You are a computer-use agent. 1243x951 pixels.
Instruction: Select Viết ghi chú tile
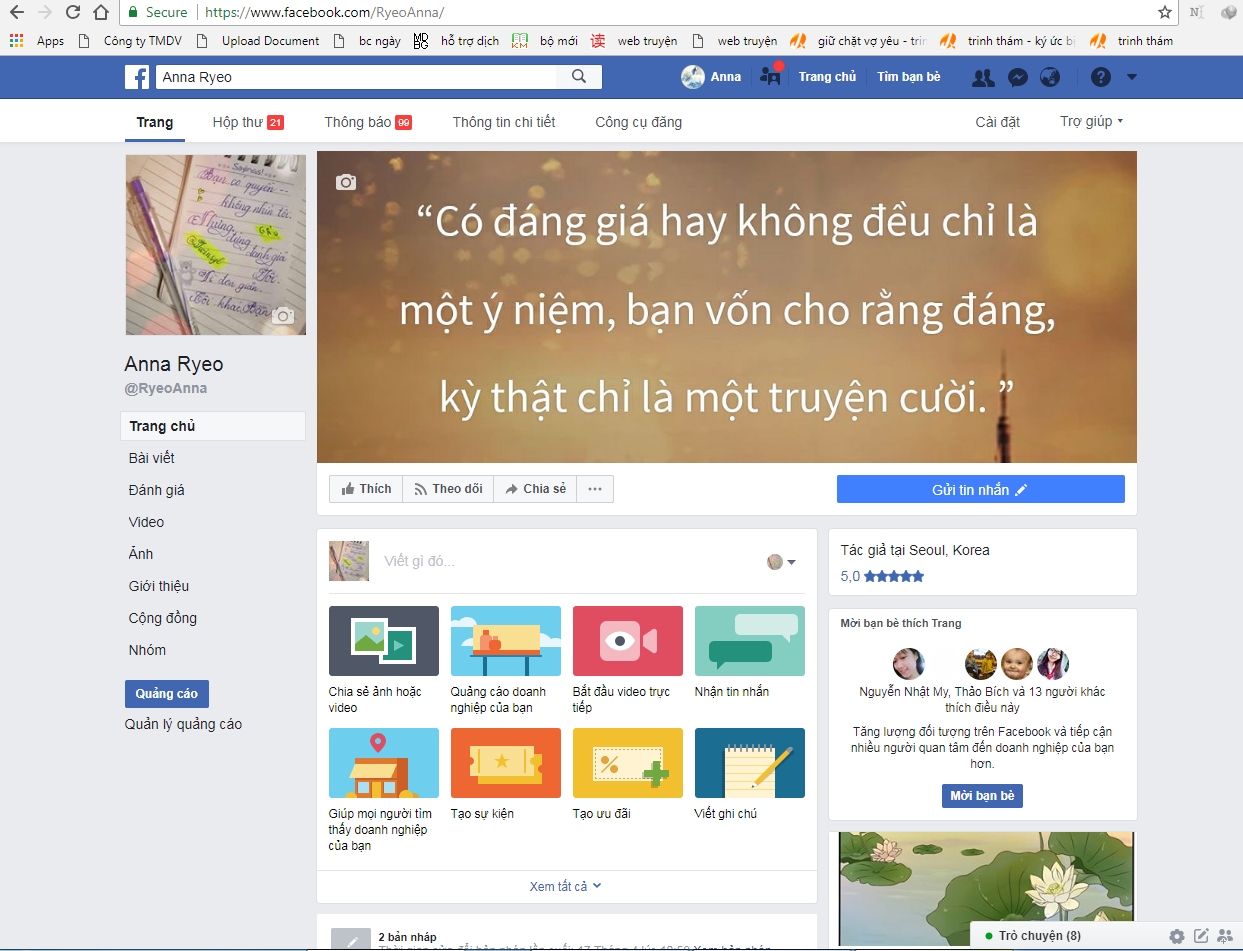tap(750, 774)
